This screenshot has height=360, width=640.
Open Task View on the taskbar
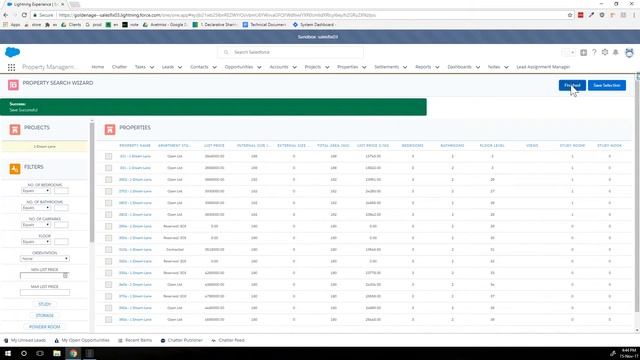[x=40, y=353]
